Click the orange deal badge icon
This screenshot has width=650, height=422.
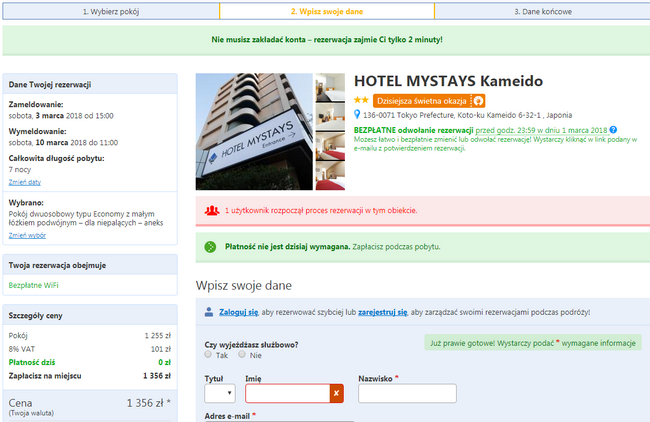click(478, 101)
